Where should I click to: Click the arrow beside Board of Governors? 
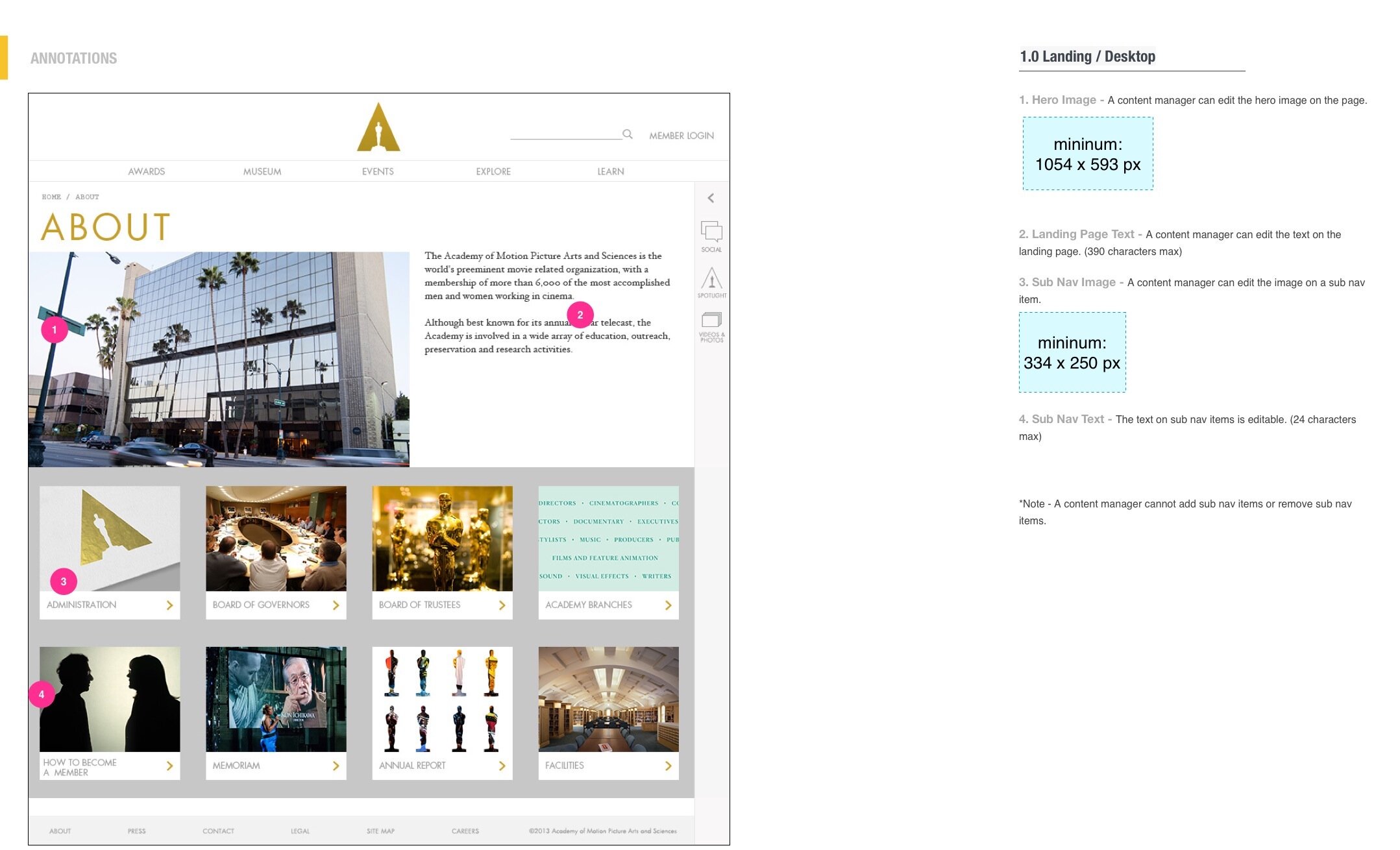point(336,605)
